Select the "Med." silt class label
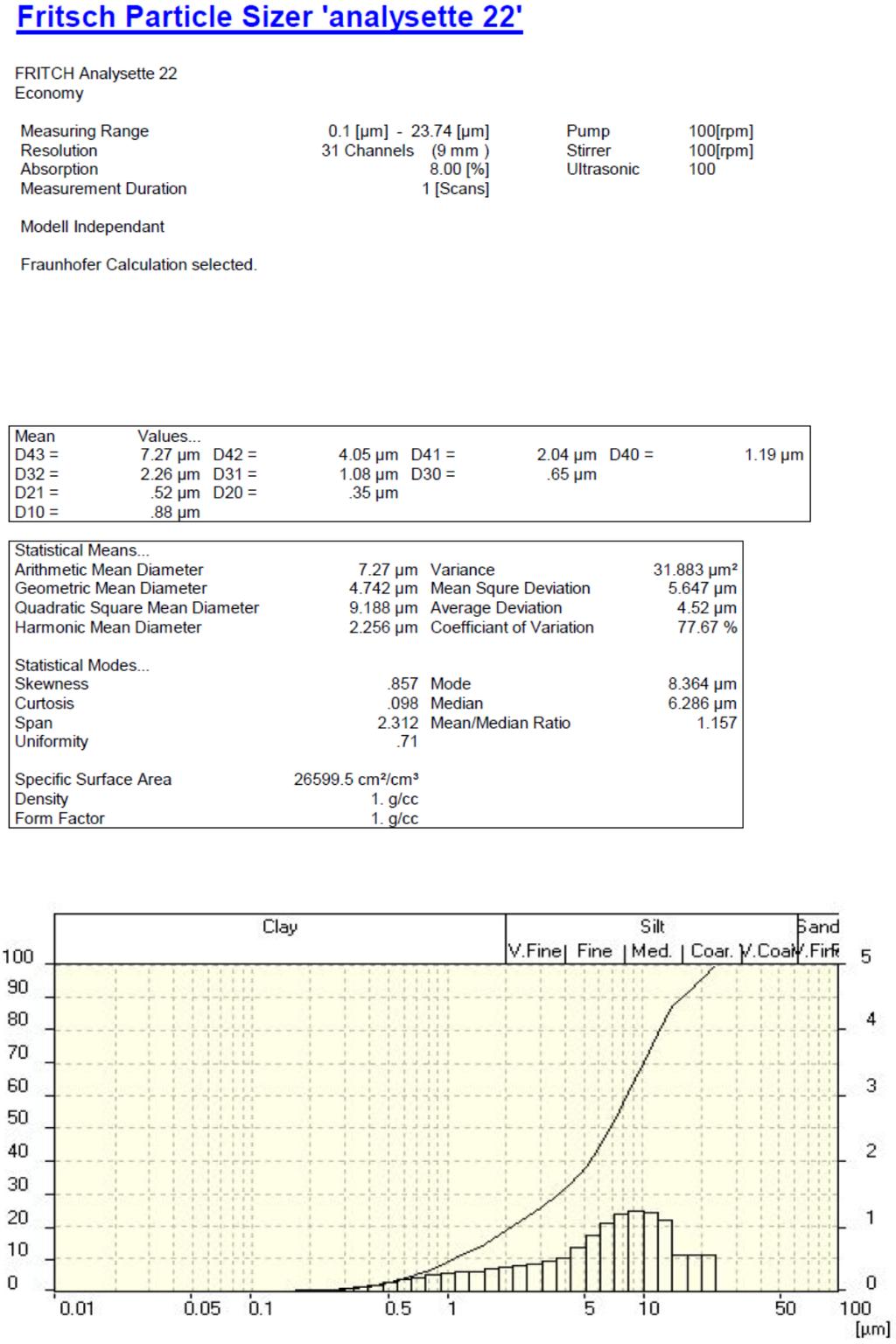The width and height of the screenshot is (896, 1344). 652,952
